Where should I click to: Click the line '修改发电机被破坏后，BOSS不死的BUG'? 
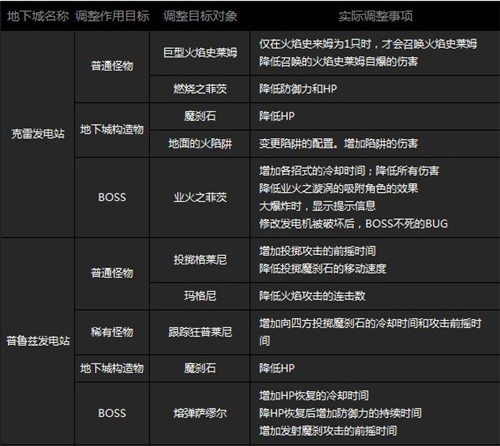pos(353,224)
